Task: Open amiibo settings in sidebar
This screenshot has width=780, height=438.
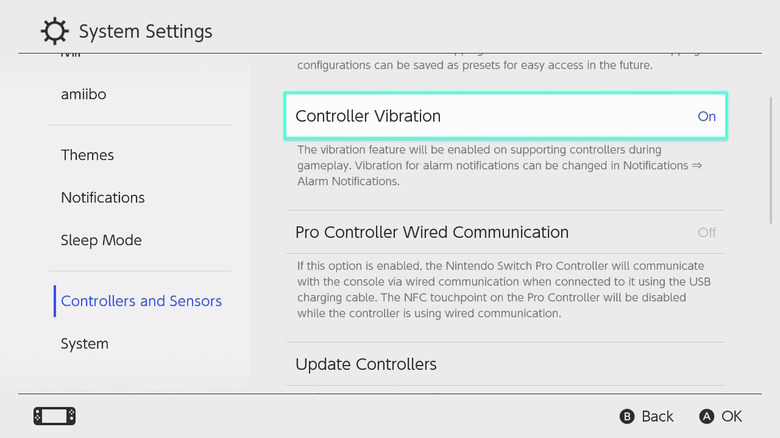Action: point(84,93)
